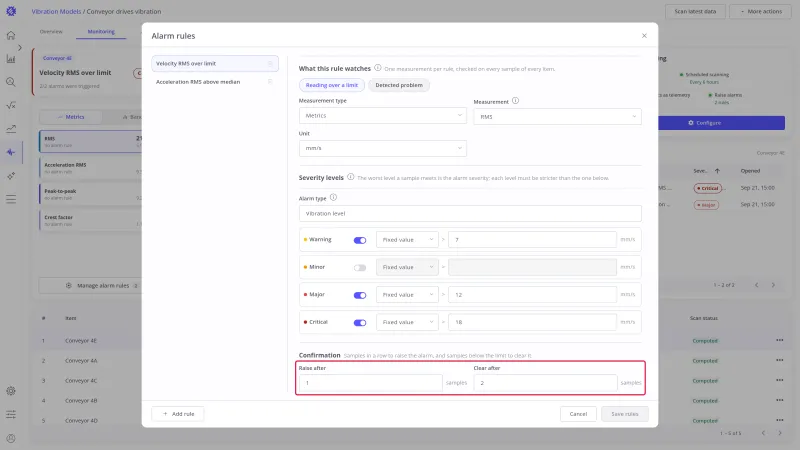Click the Raise after samples field
Screen dimensions: 800x450
click(x=370, y=383)
